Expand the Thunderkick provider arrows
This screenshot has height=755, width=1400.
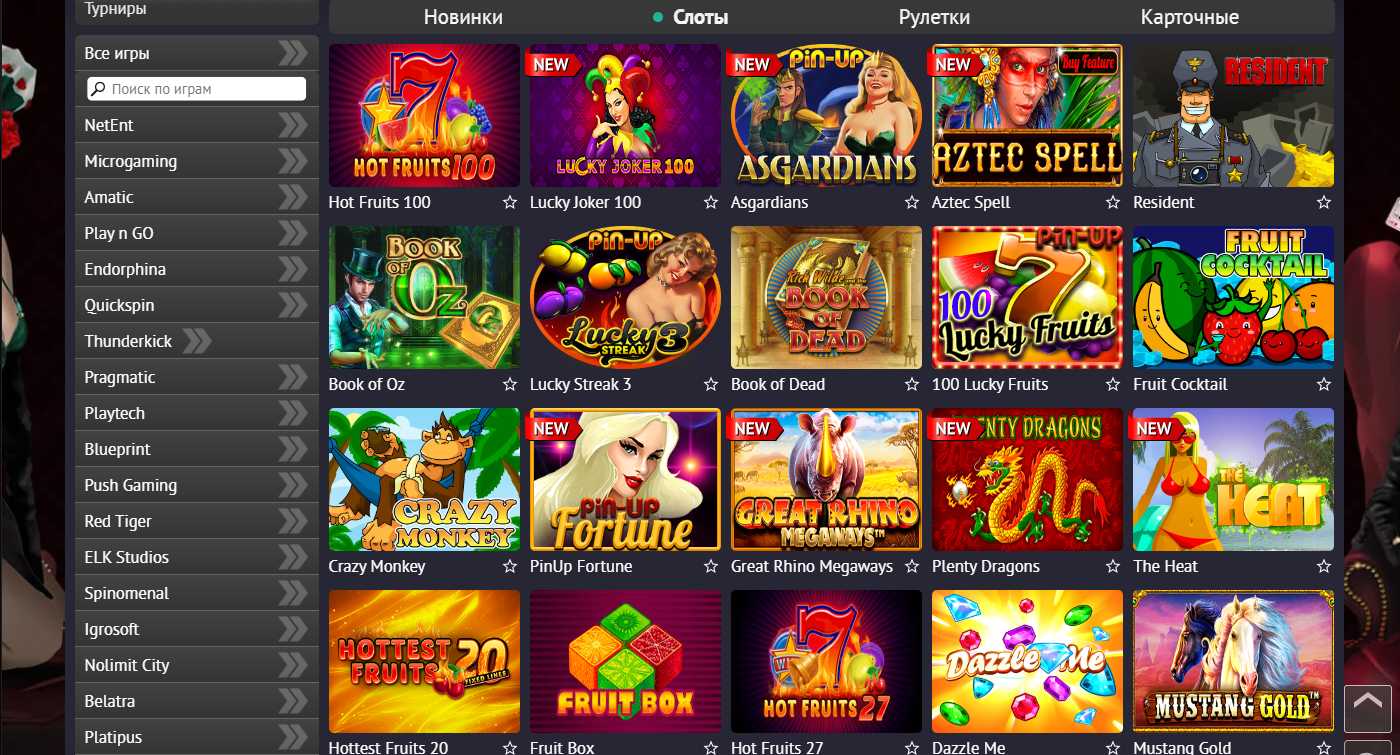(197, 341)
